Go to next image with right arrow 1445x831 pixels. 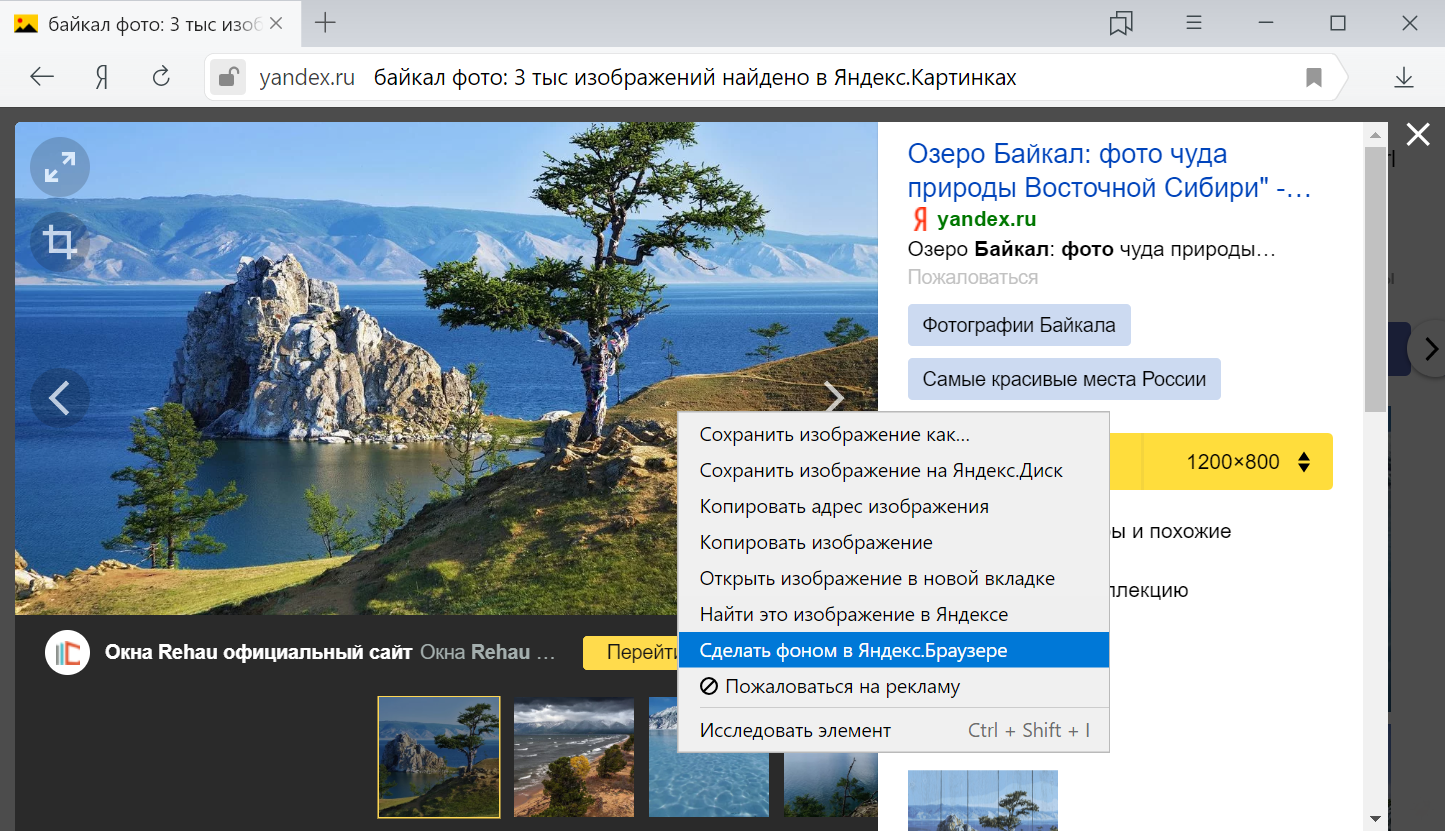833,398
